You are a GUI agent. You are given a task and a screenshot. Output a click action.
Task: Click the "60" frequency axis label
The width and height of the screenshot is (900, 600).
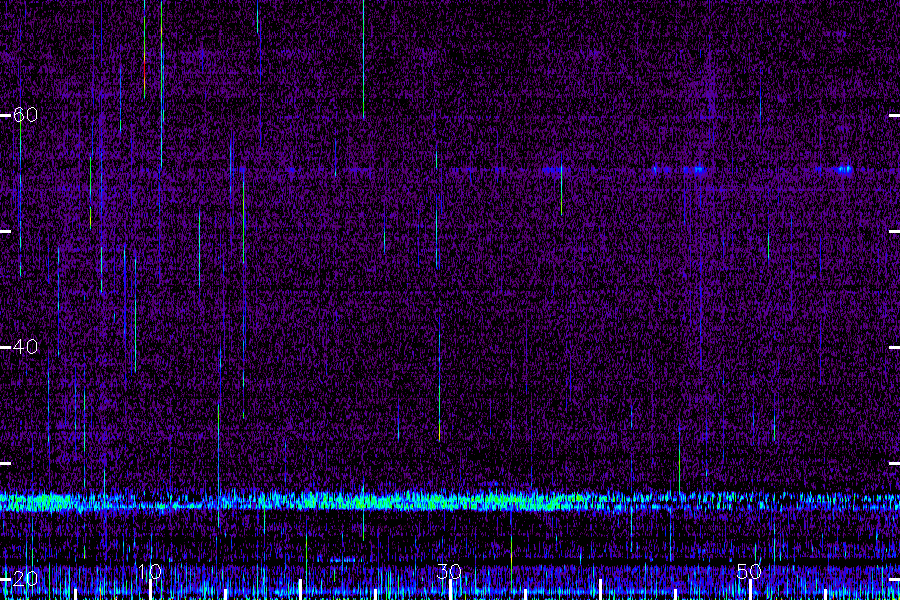tap(25, 115)
